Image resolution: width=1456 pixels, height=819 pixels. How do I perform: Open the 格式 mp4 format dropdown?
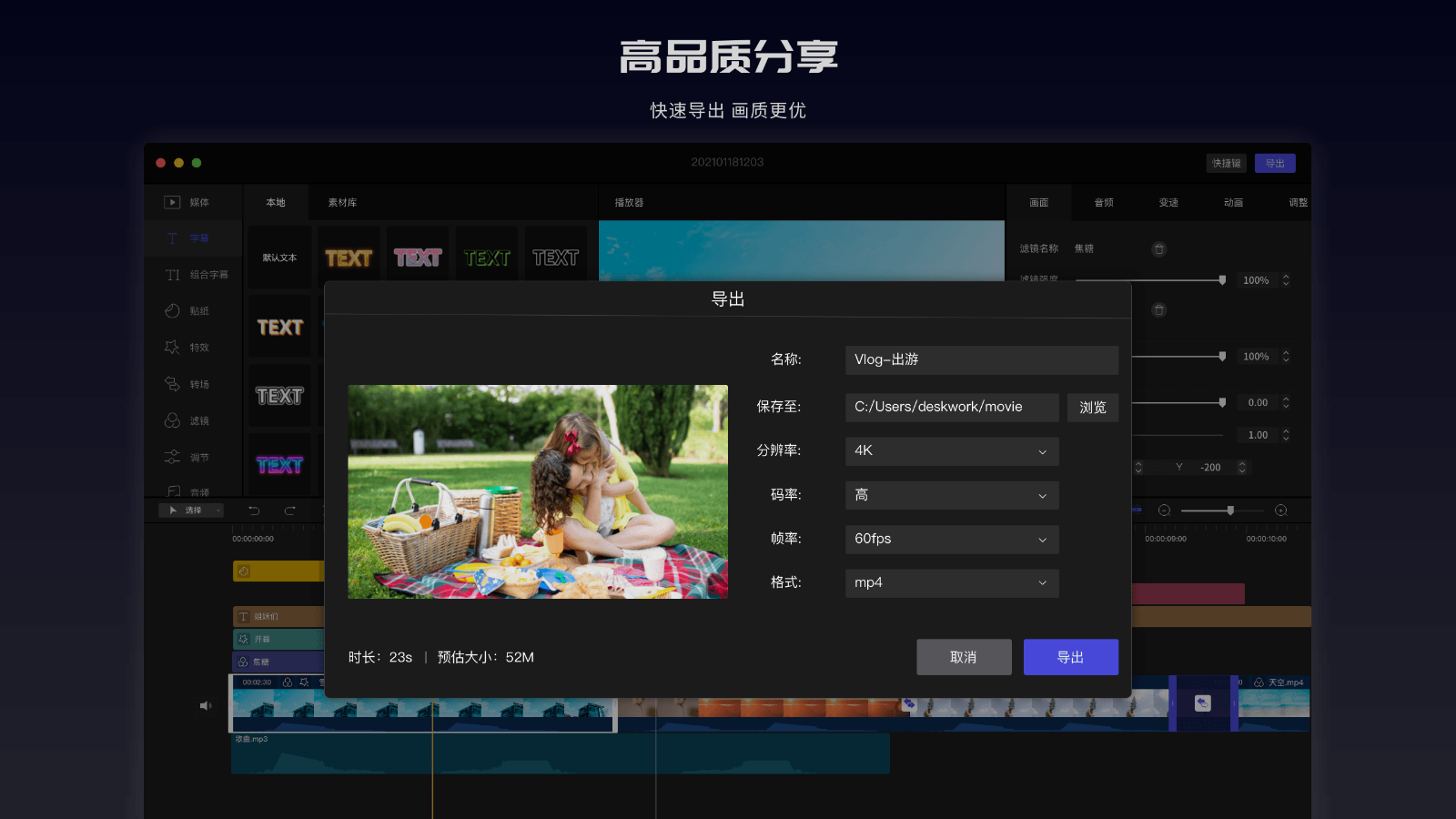[x=951, y=582]
